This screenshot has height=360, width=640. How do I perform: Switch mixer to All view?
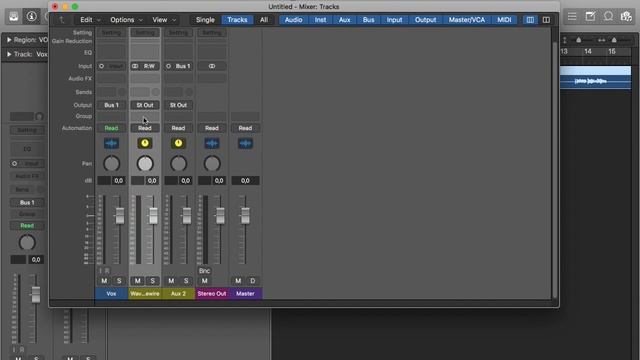click(x=264, y=20)
